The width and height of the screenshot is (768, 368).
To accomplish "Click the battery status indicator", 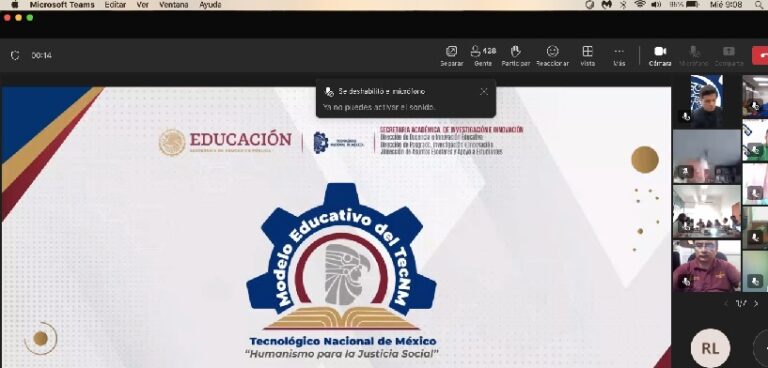I will (x=684, y=4).
